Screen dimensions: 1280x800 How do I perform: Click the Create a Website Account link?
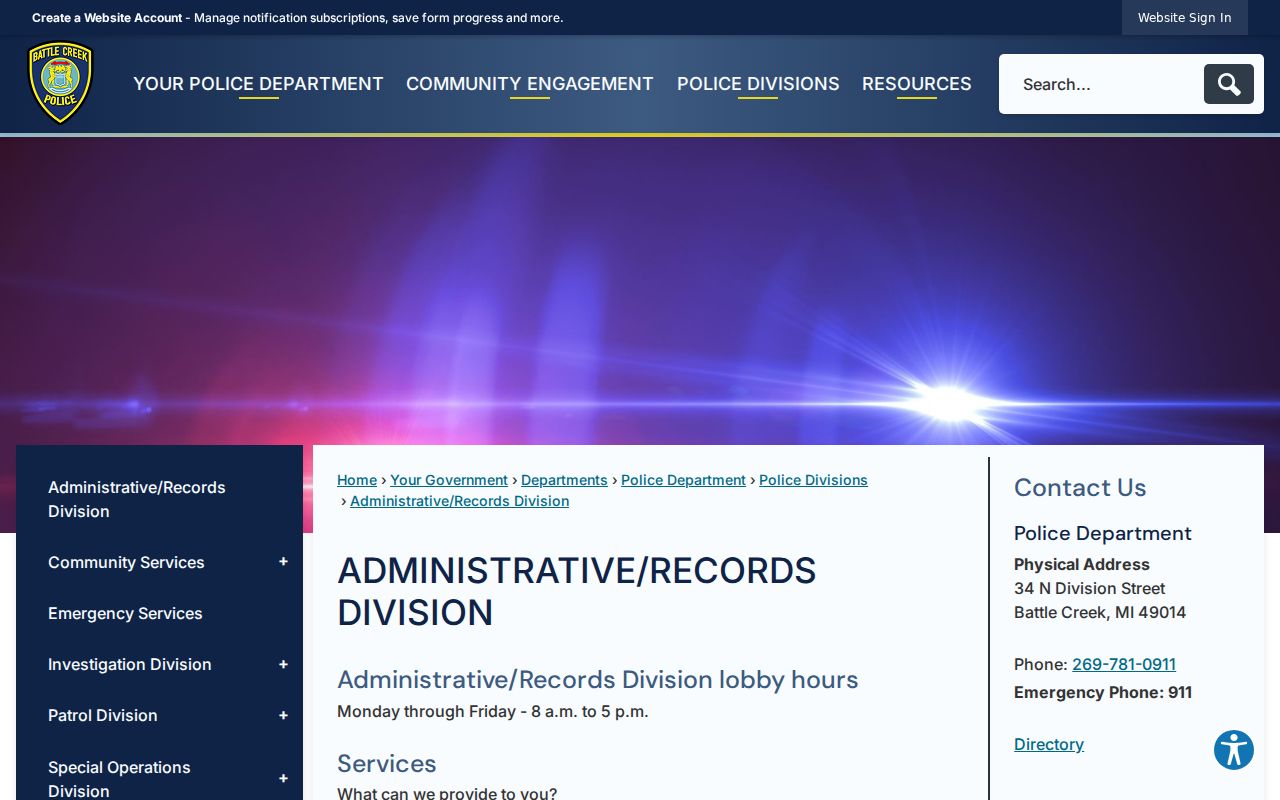coord(107,18)
